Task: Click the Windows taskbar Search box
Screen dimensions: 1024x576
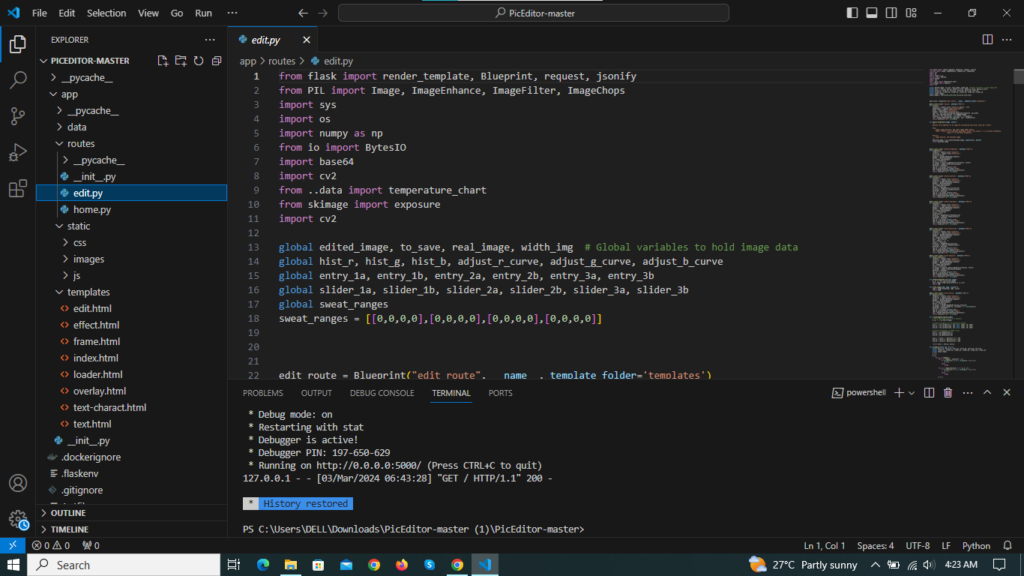Action: 124,565
